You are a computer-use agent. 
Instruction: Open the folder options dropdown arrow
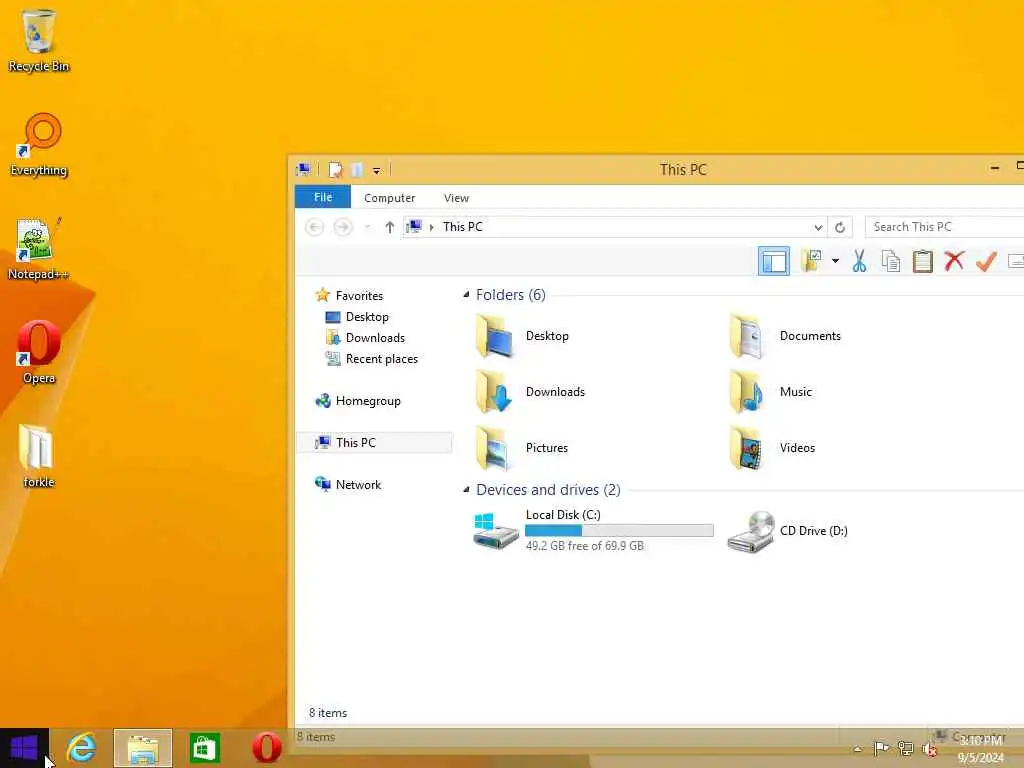point(835,261)
